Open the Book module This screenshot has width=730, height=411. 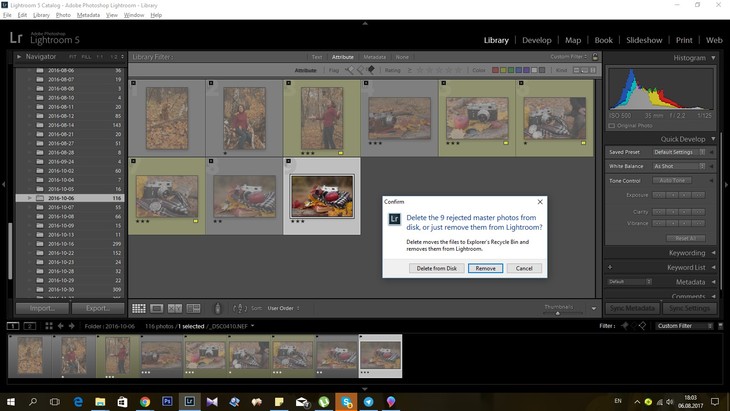click(603, 40)
